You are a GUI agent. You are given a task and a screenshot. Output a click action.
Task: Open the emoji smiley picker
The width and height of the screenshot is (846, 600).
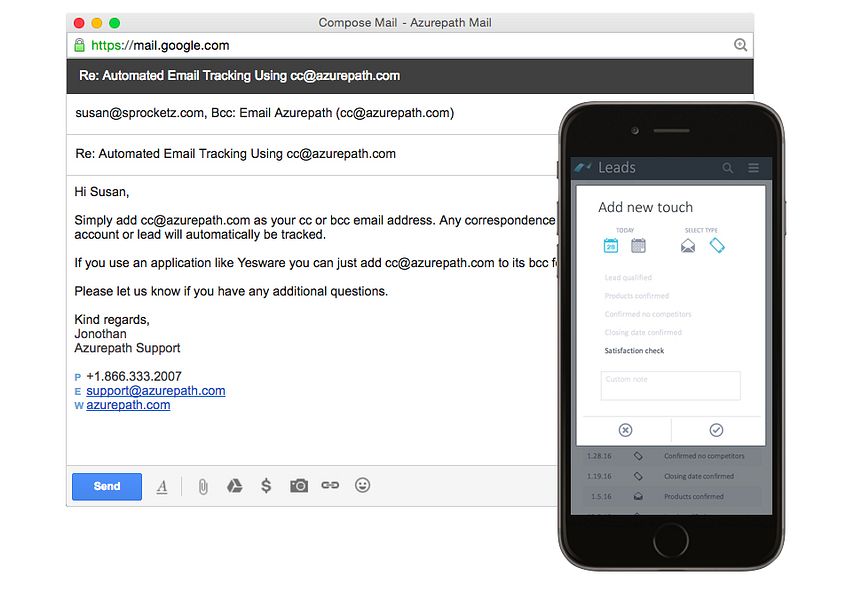[363, 485]
